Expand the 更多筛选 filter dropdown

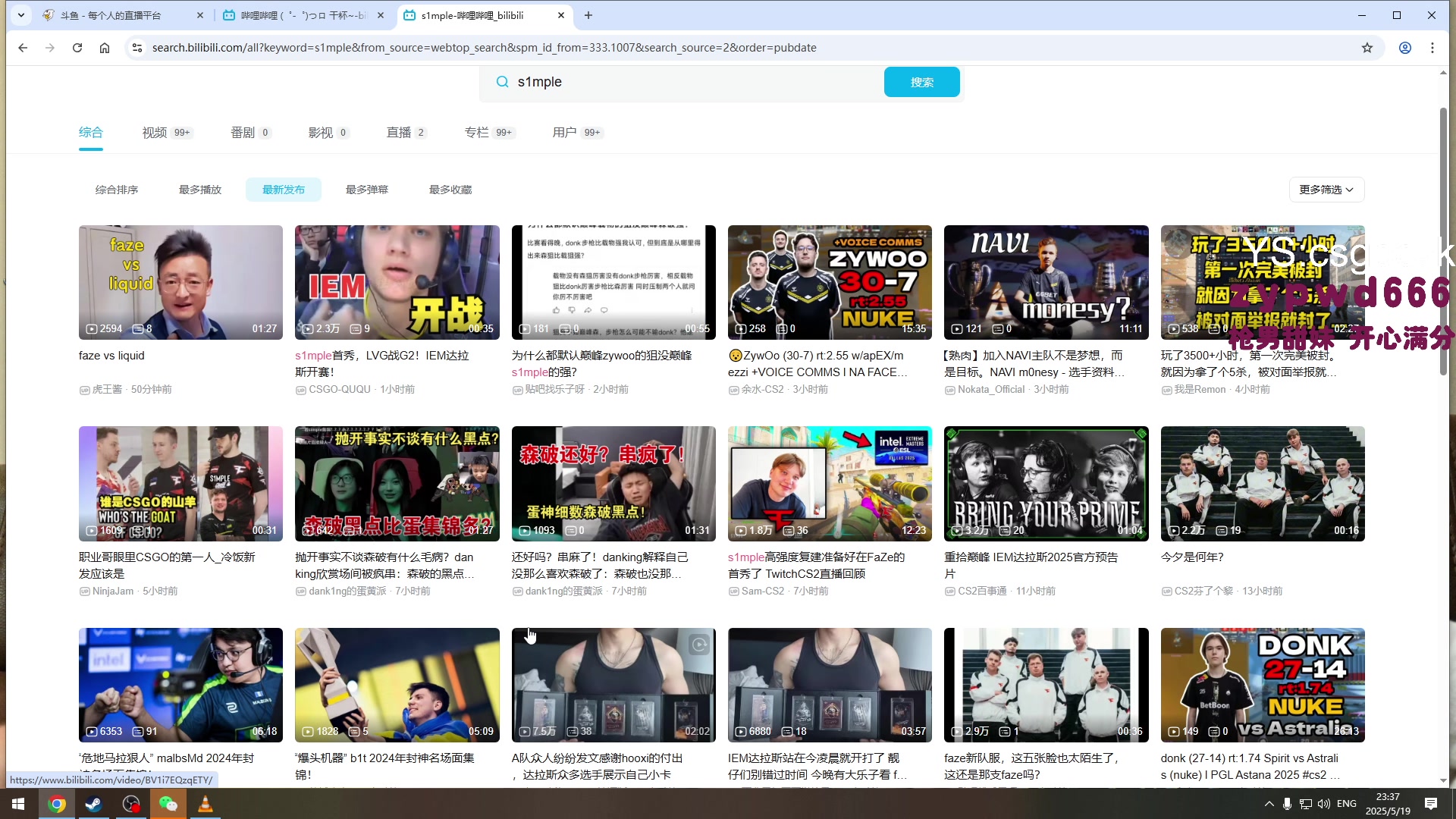coord(1326,190)
